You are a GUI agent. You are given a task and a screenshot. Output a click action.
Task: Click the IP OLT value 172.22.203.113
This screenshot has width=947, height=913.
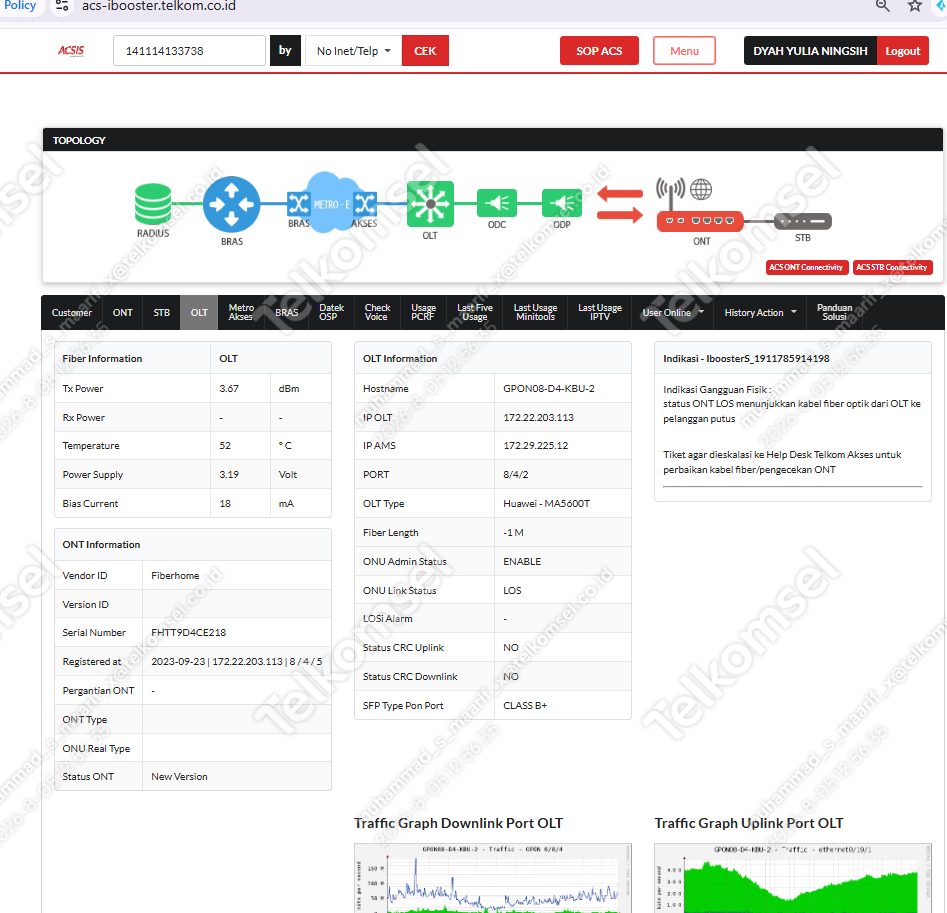(538, 417)
